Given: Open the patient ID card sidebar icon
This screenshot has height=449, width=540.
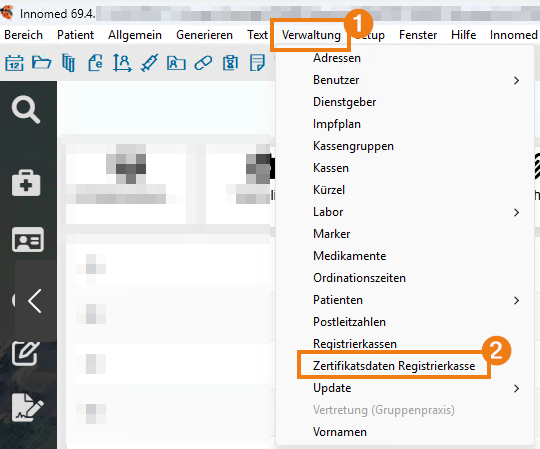Looking at the screenshot, I should 28,240.
